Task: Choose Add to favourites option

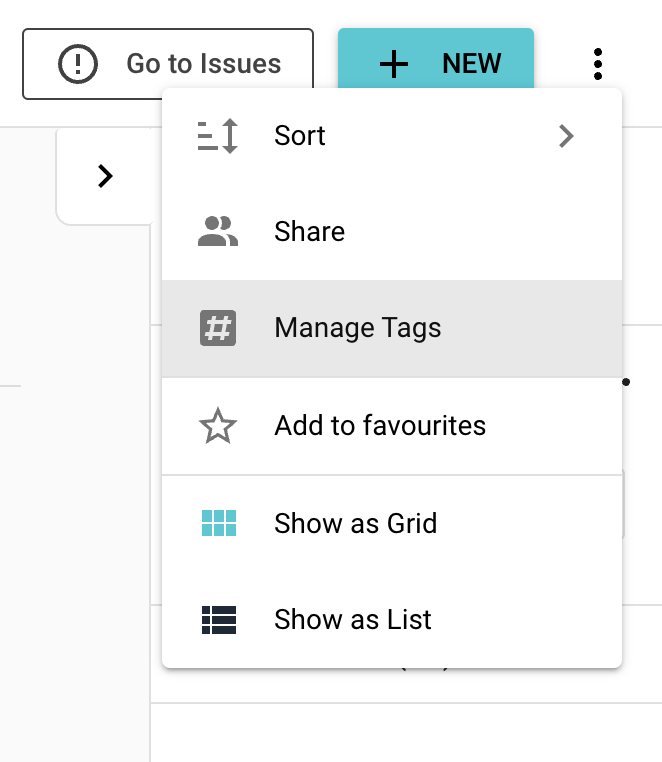Action: [380, 426]
